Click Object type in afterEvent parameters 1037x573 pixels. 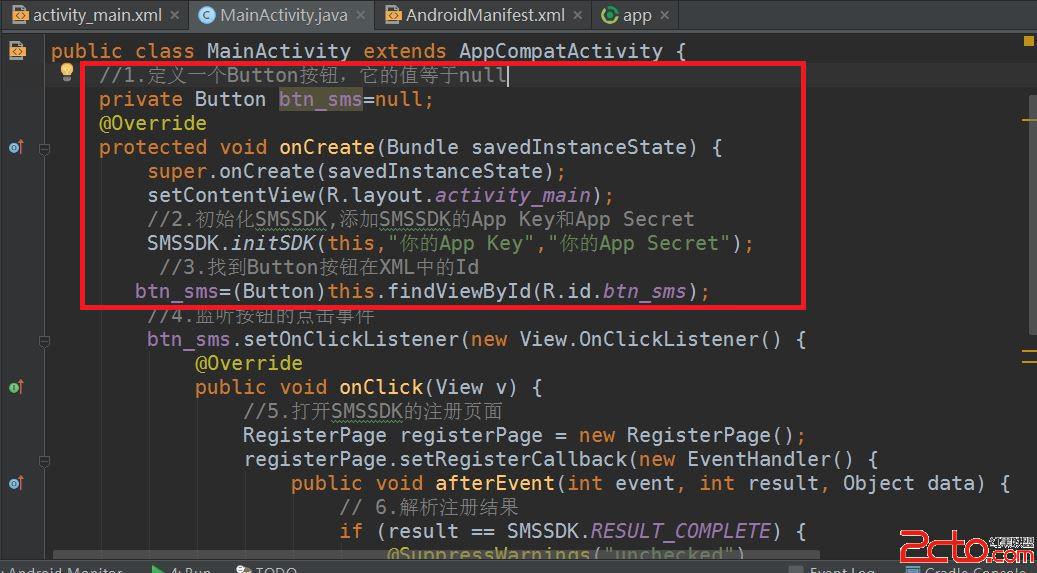pos(878,483)
